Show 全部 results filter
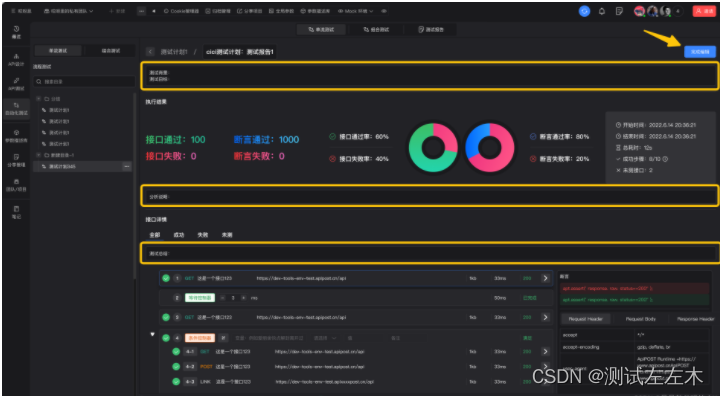Viewport: 720px width, 396px height. point(155,235)
